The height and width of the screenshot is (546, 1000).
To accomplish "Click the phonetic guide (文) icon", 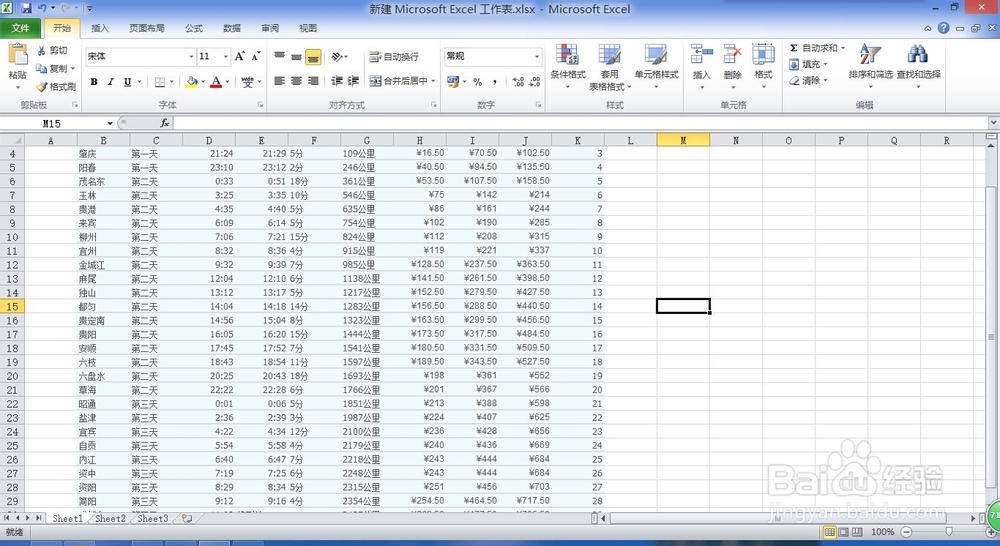I will tap(247, 82).
